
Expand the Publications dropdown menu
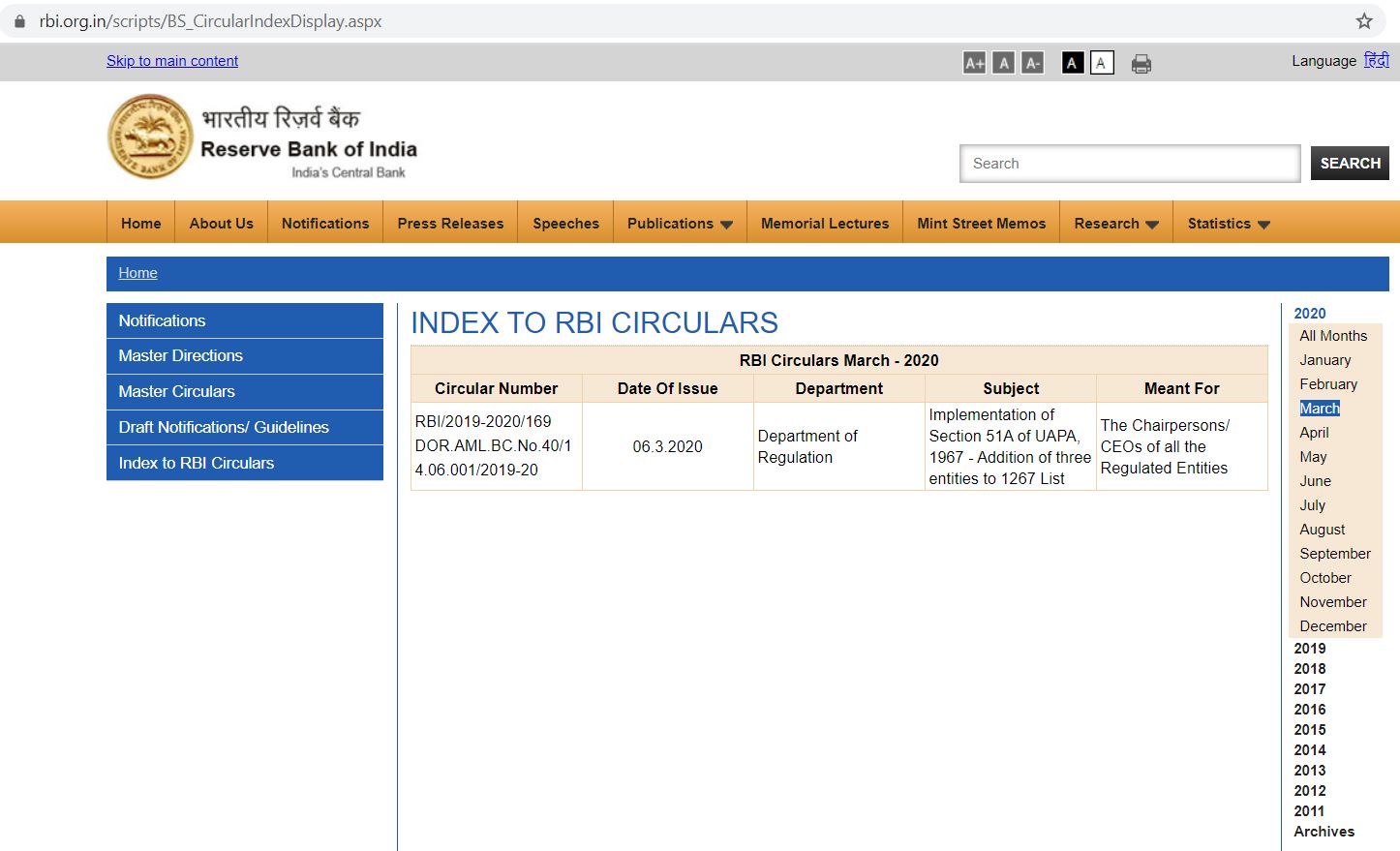680,223
